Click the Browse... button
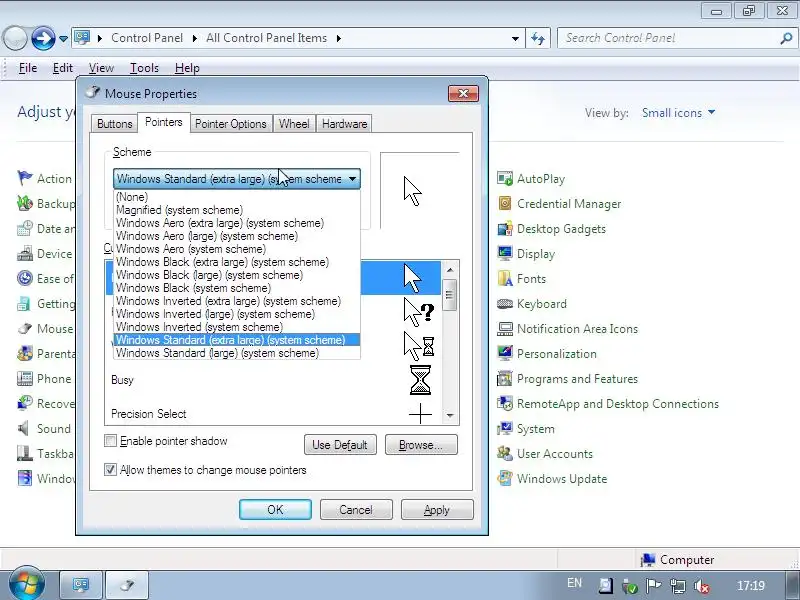 coord(421,445)
